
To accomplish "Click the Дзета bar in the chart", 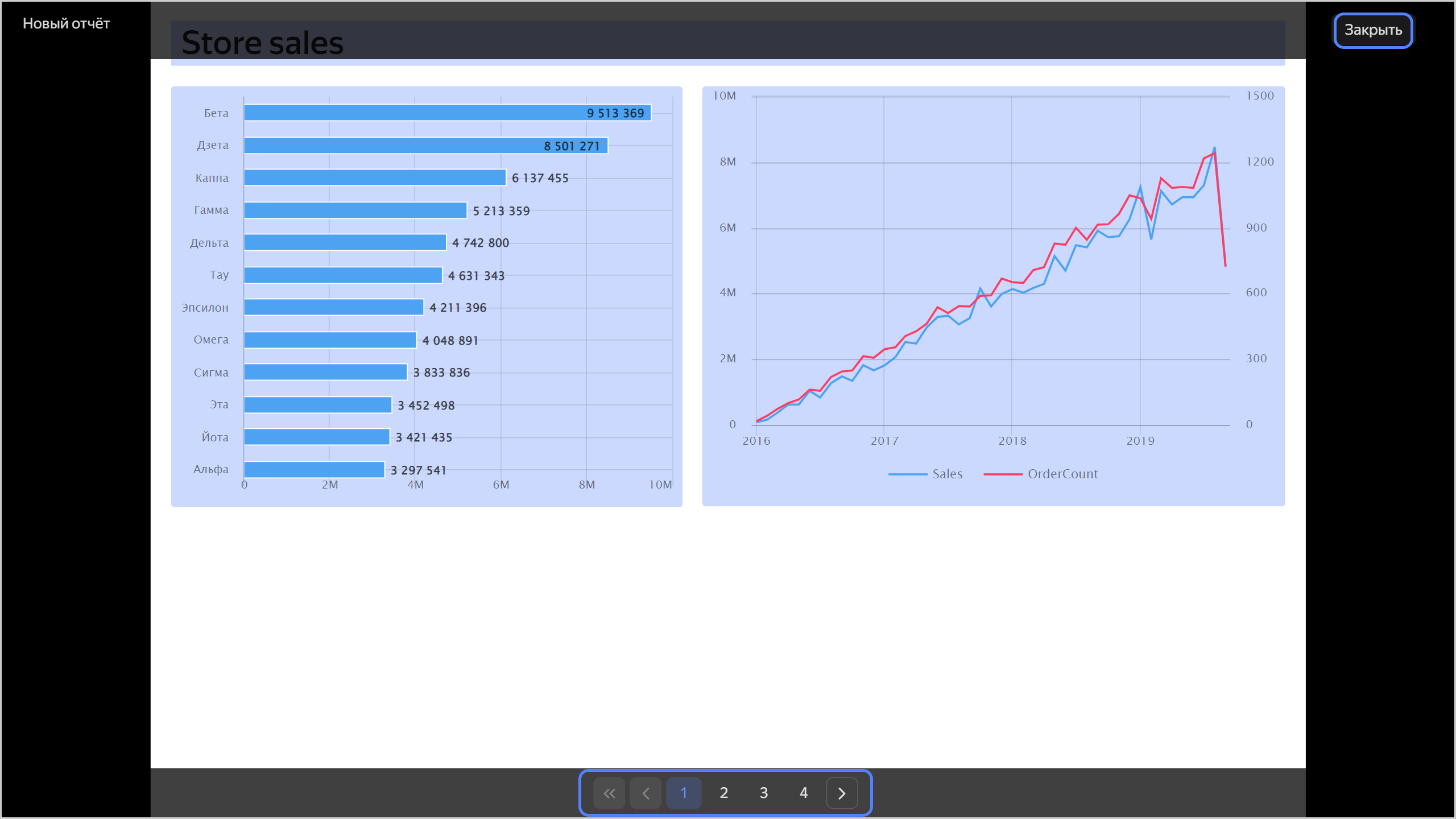I will click(x=425, y=146).
